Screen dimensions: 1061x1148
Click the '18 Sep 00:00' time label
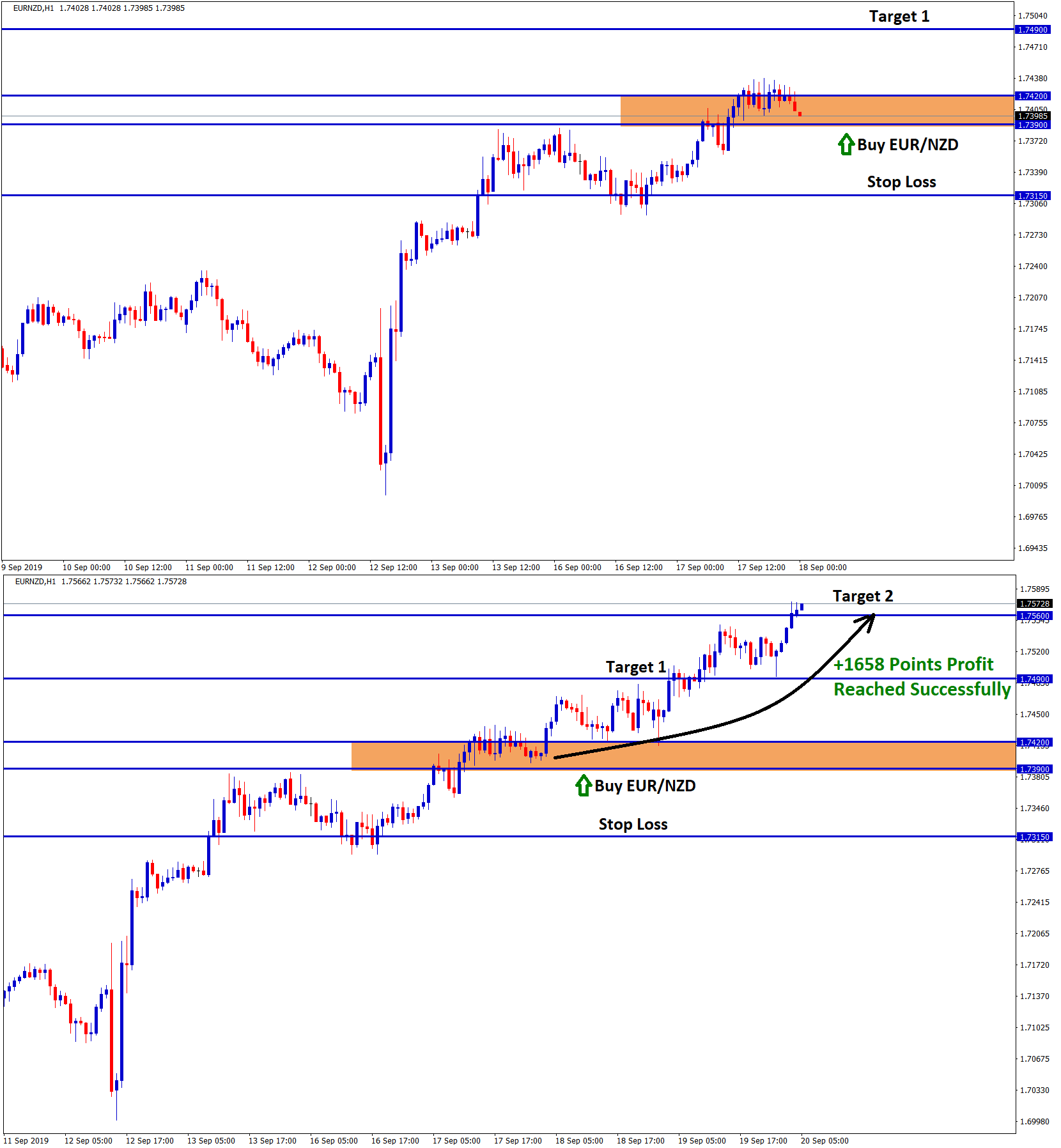[823, 567]
